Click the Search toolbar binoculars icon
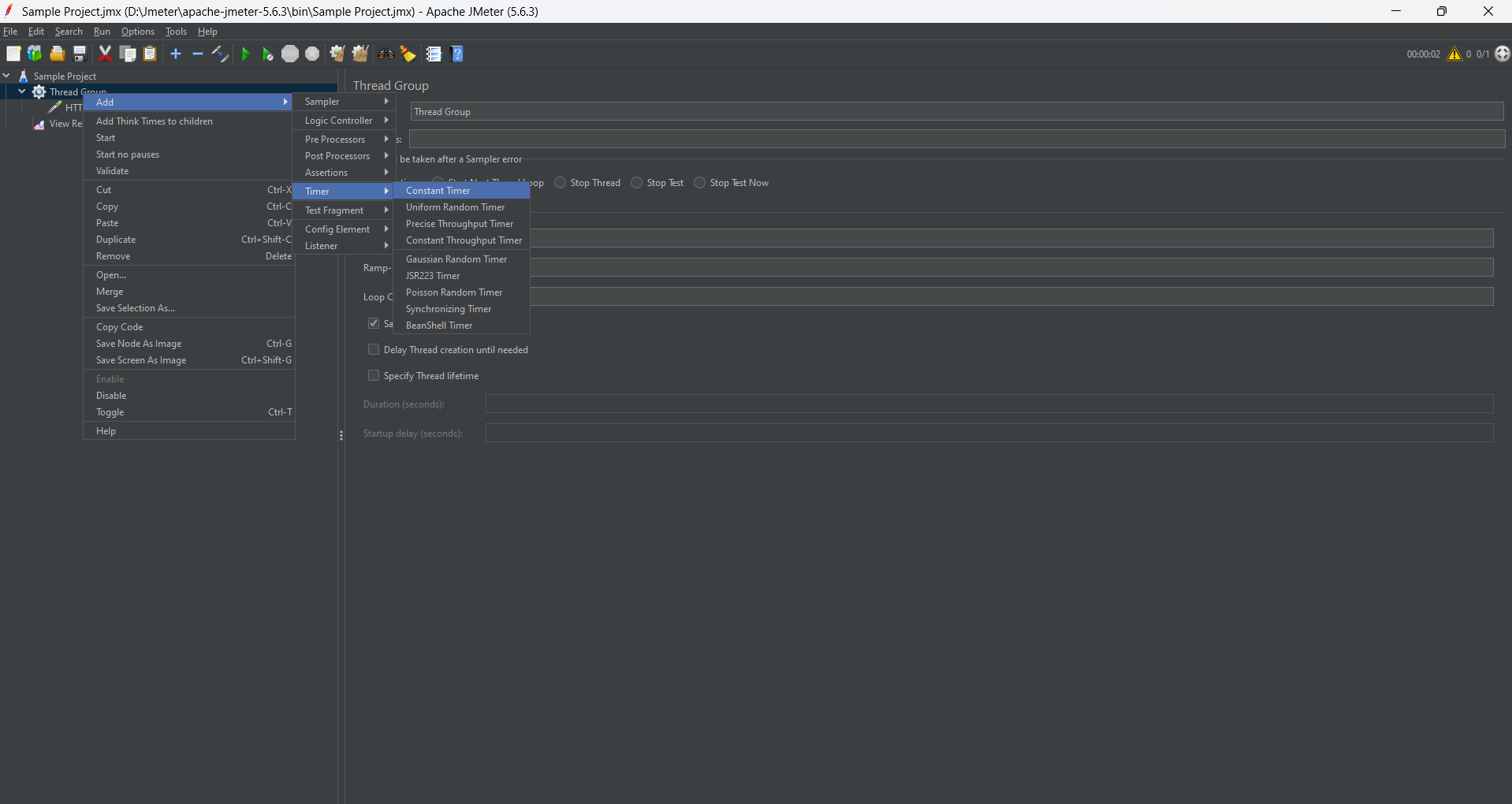This screenshot has height=804, width=1512. (x=385, y=54)
